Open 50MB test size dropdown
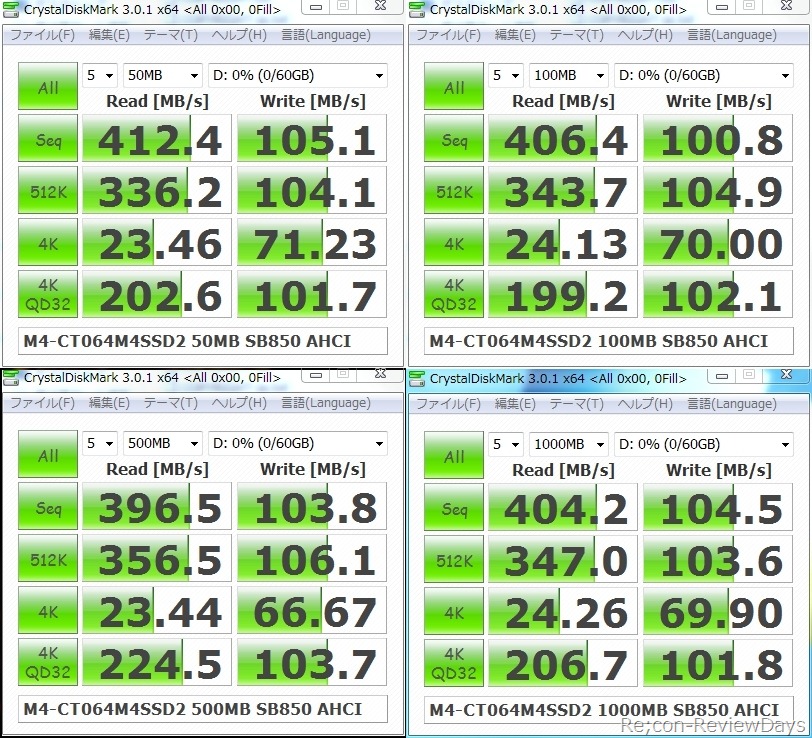This screenshot has height=738, width=812. [x=163, y=75]
